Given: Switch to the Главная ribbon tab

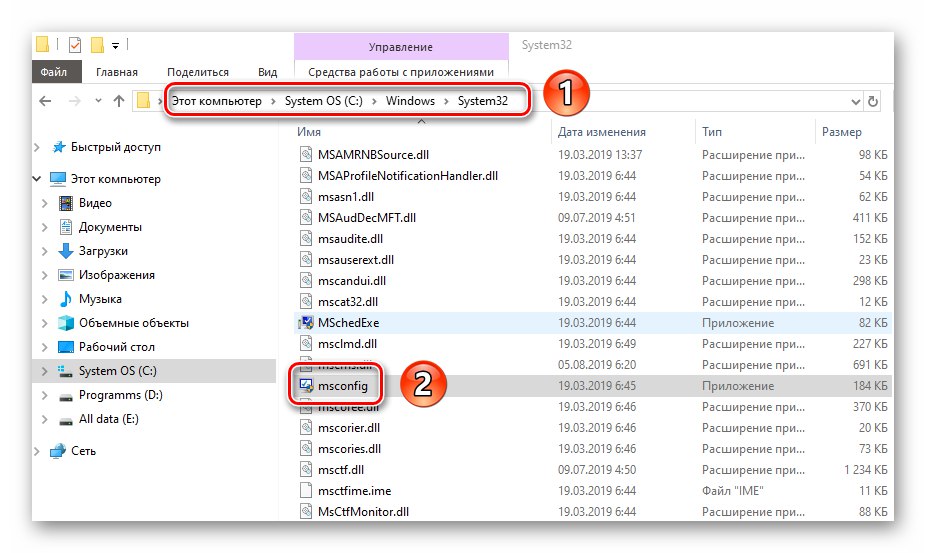Looking at the screenshot, I should click(x=117, y=72).
